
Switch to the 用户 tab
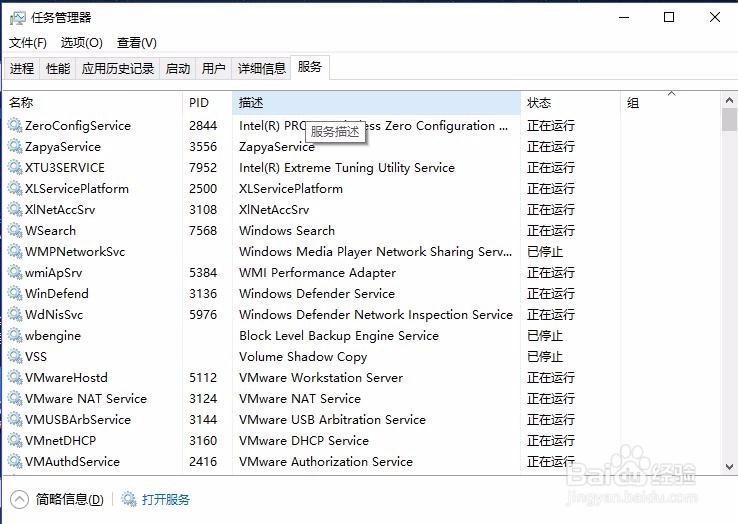click(214, 69)
